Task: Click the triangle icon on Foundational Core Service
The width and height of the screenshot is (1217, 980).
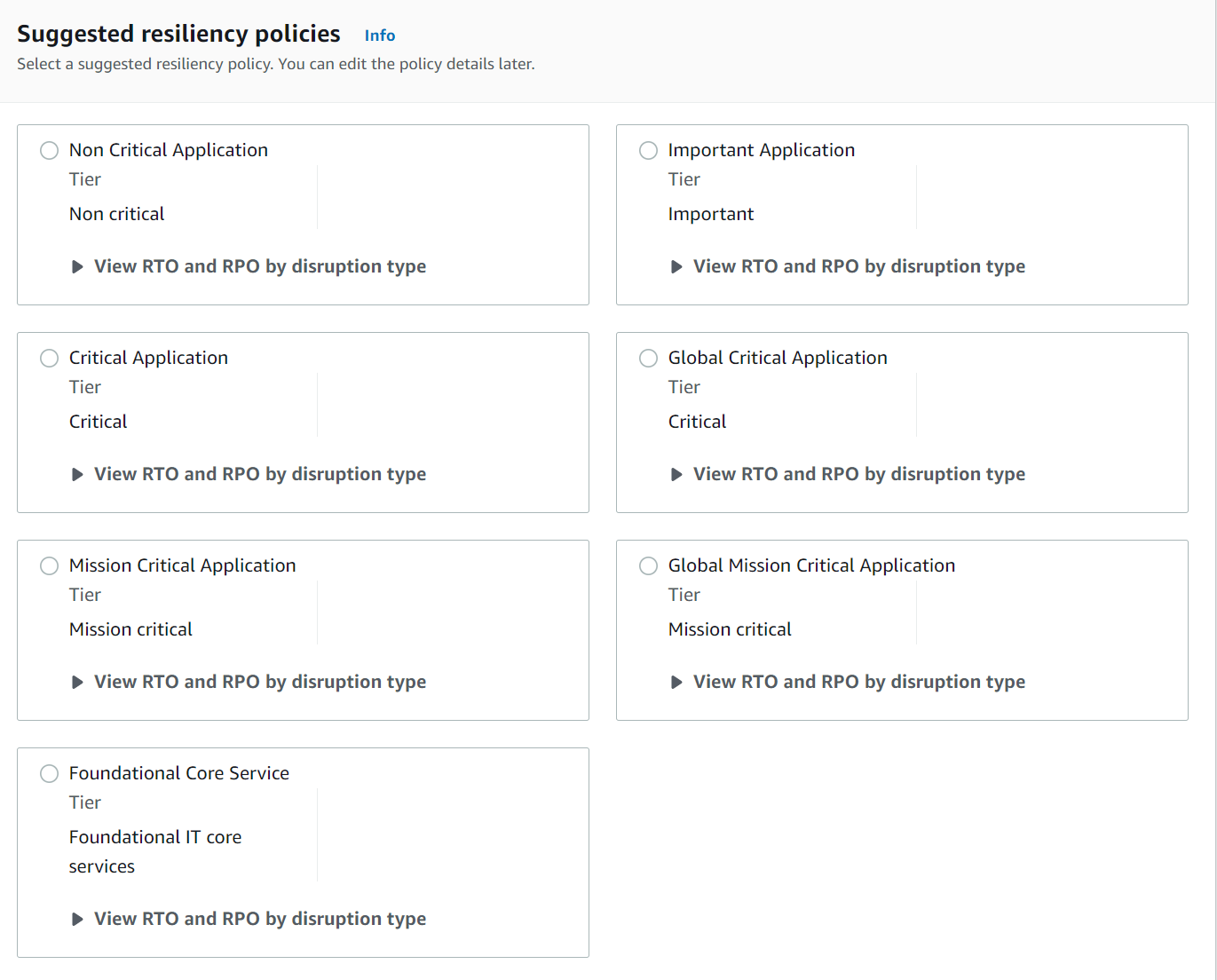Action: [x=77, y=919]
